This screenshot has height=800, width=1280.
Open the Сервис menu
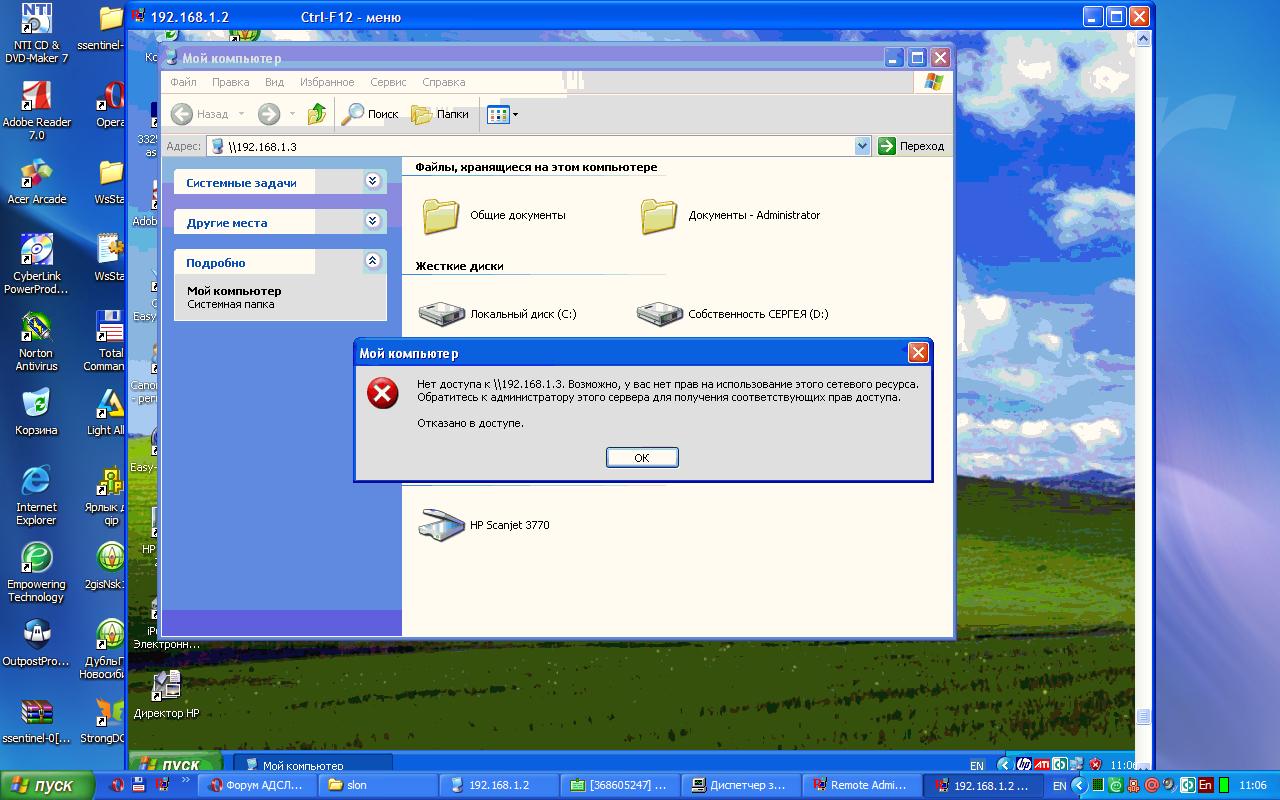pyautogui.click(x=387, y=82)
